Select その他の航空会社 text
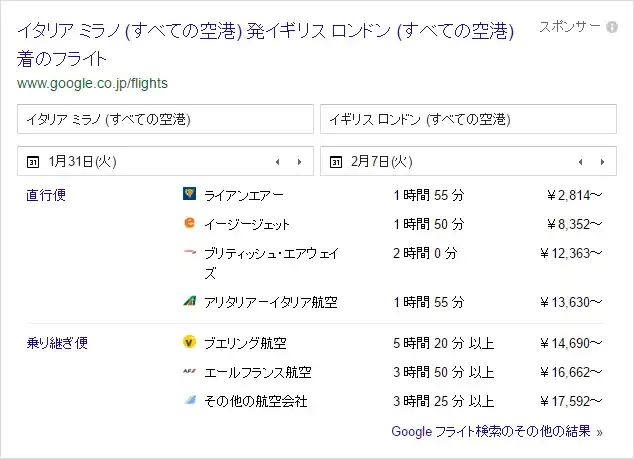Image resolution: width=634 pixels, height=459 pixels. pos(256,402)
